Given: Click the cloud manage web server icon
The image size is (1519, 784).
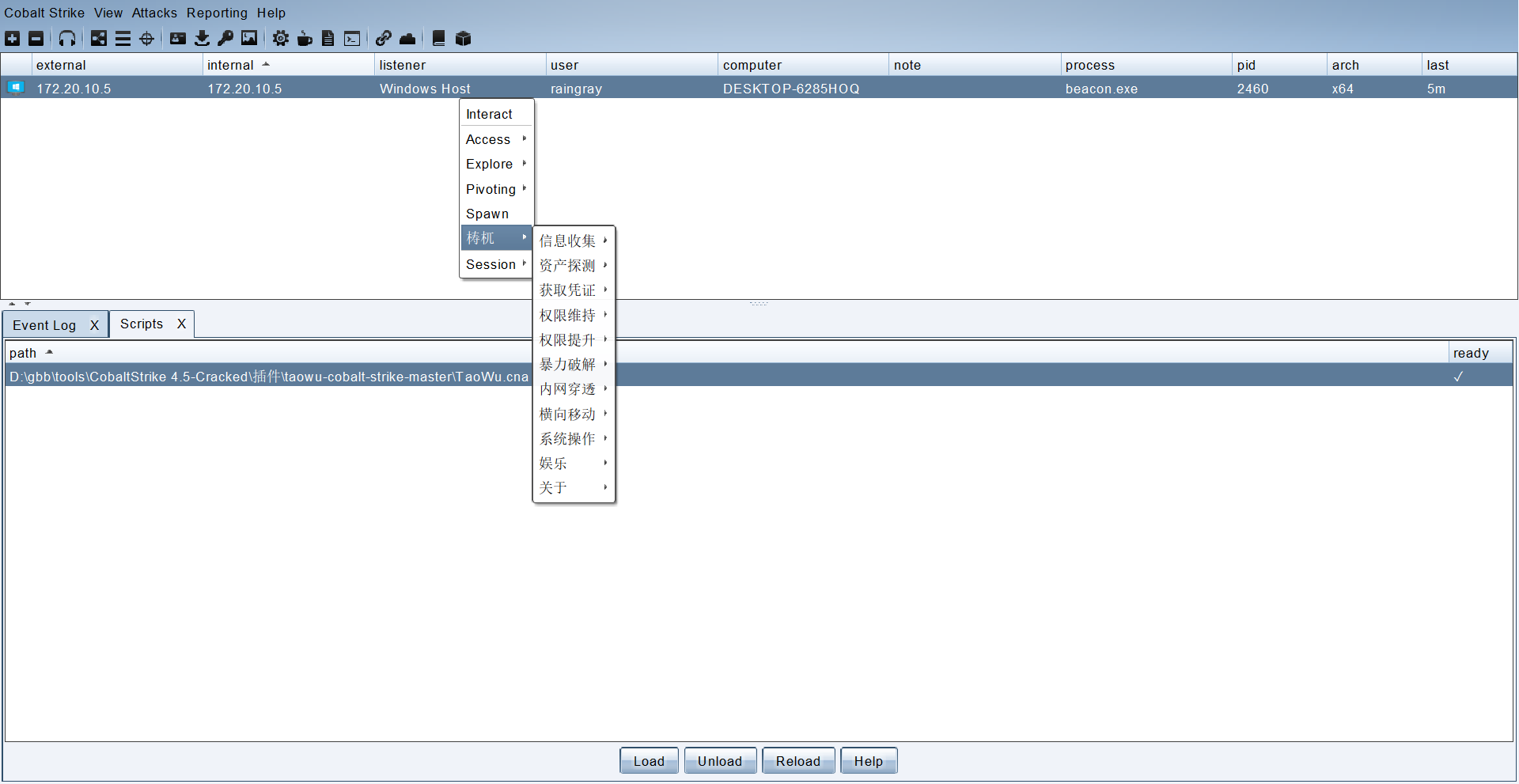Looking at the screenshot, I should (407, 38).
